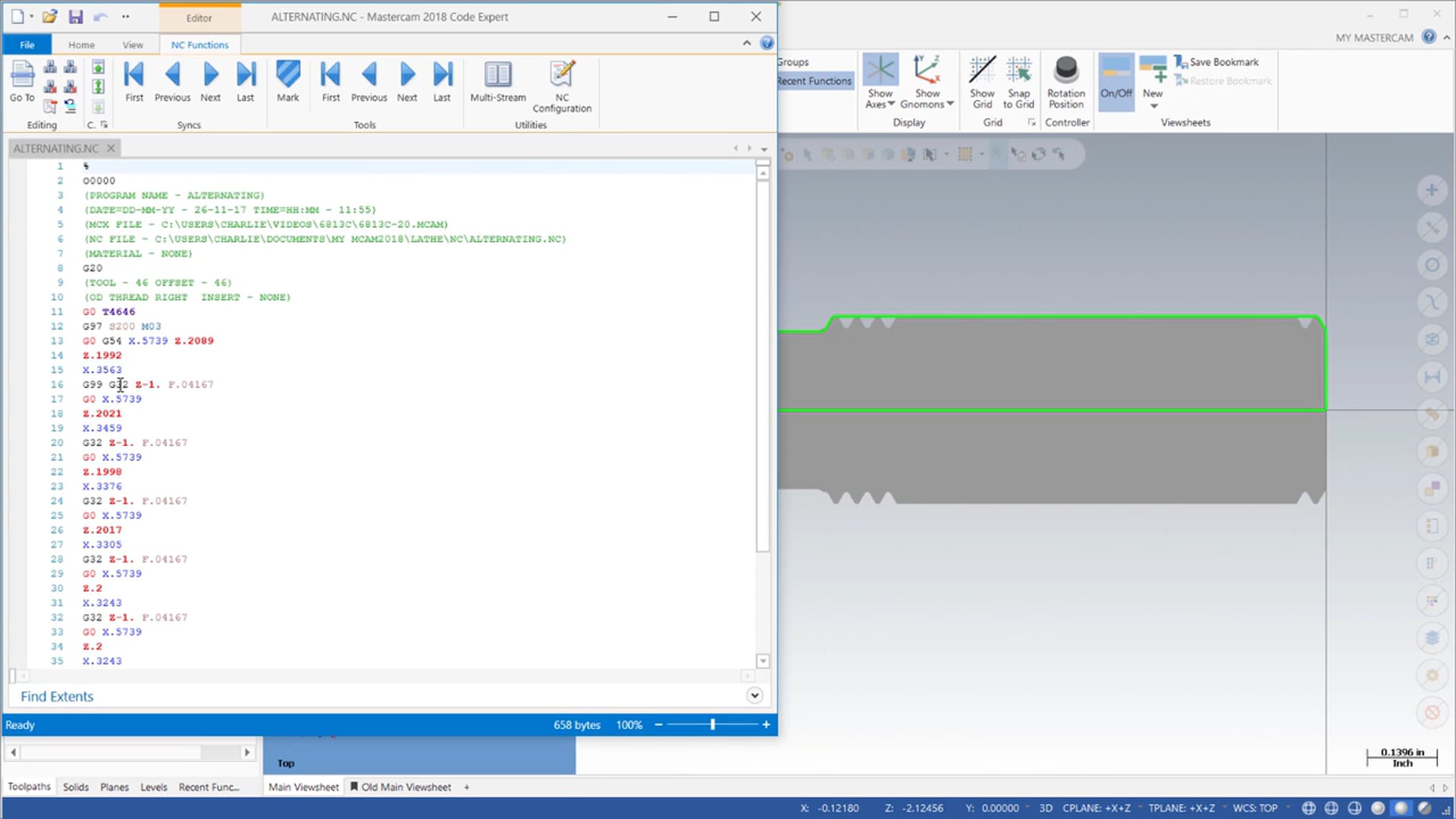Click Previous in the Syncs group

pyautogui.click(x=172, y=80)
